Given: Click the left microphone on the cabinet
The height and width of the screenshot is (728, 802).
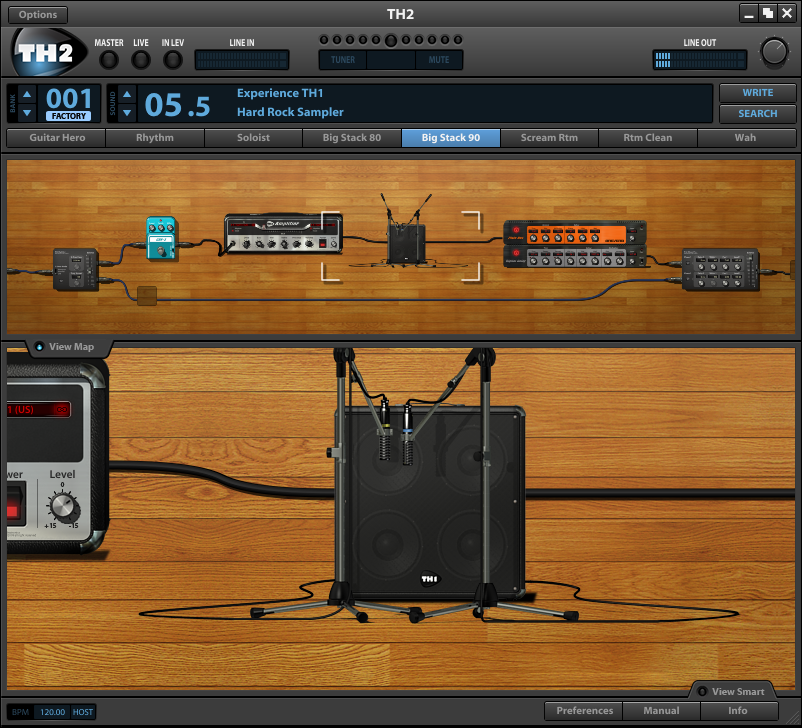Looking at the screenshot, I should pyautogui.click(x=385, y=430).
